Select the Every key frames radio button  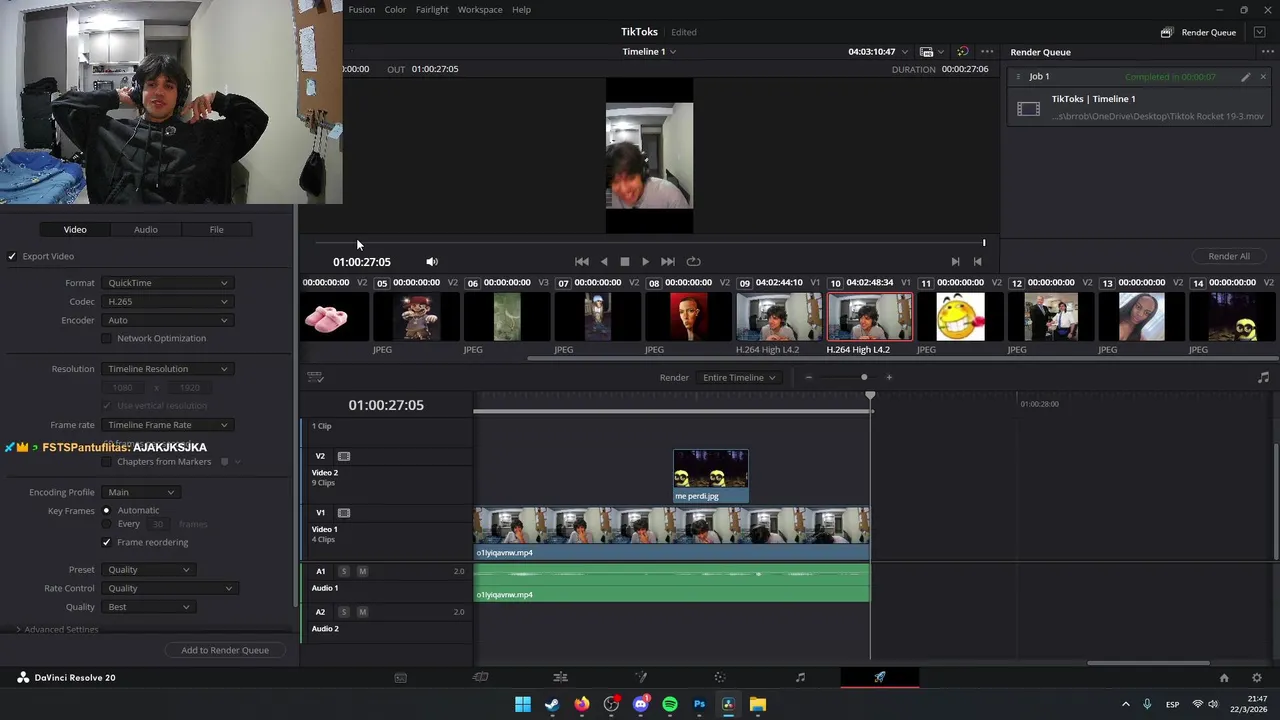click(107, 523)
